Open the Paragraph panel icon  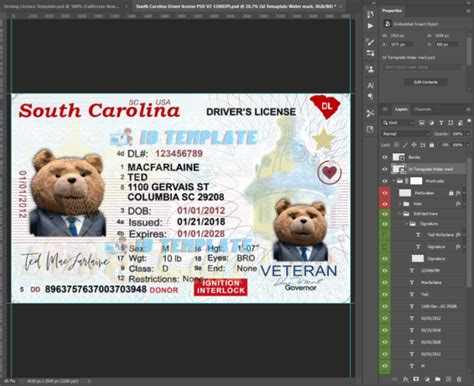(370, 97)
